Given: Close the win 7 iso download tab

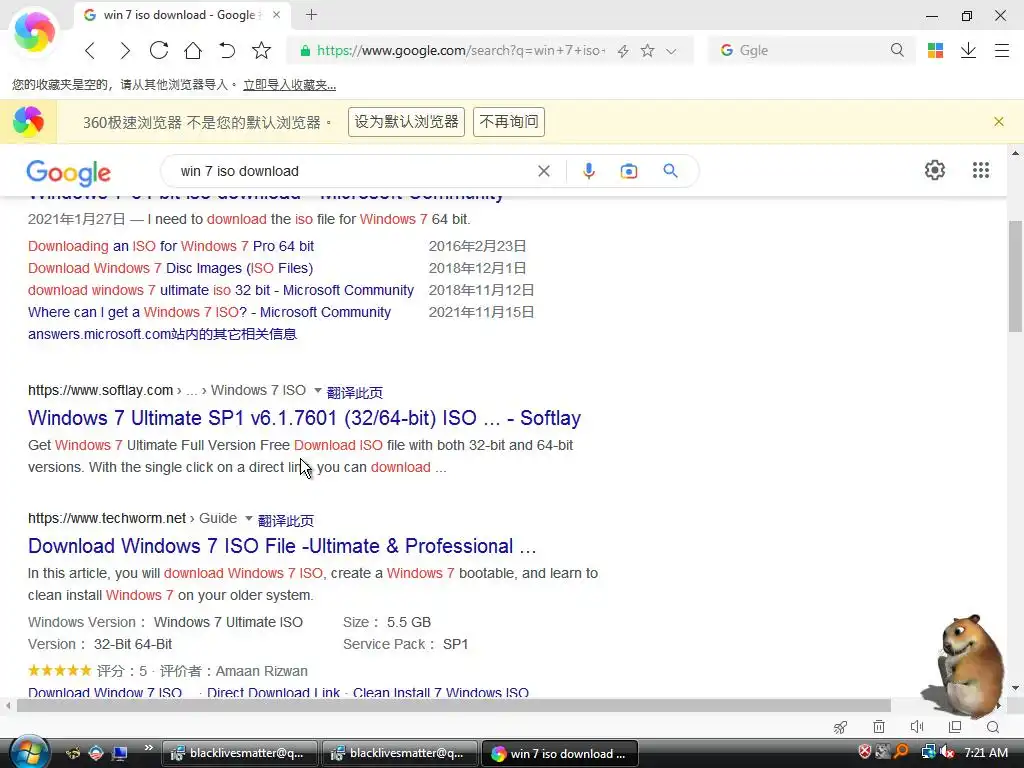Looking at the screenshot, I should tap(277, 14).
